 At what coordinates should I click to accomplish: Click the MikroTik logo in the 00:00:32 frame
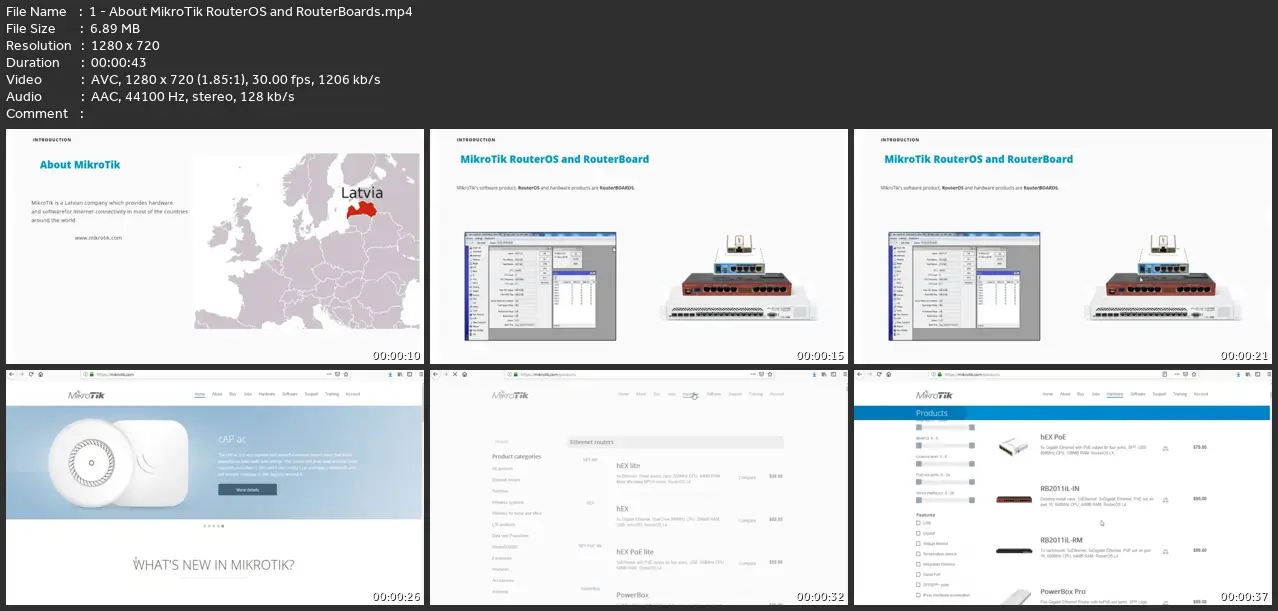click(511, 395)
